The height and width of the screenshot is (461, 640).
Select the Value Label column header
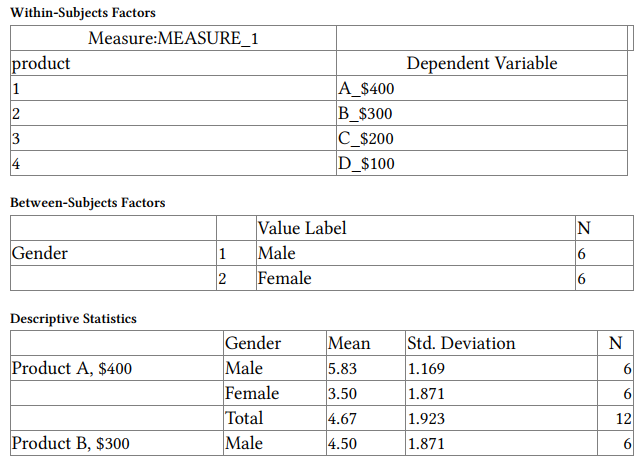coord(302,228)
